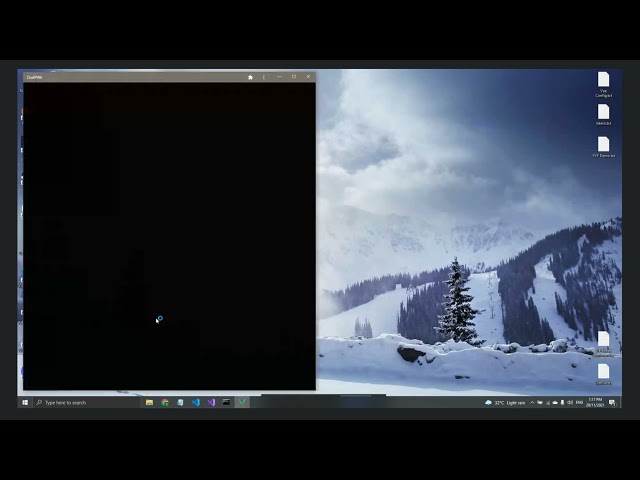Open the weather widget showing Light rain
The width and height of the screenshot is (640, 480).
(x=505, y=403)
